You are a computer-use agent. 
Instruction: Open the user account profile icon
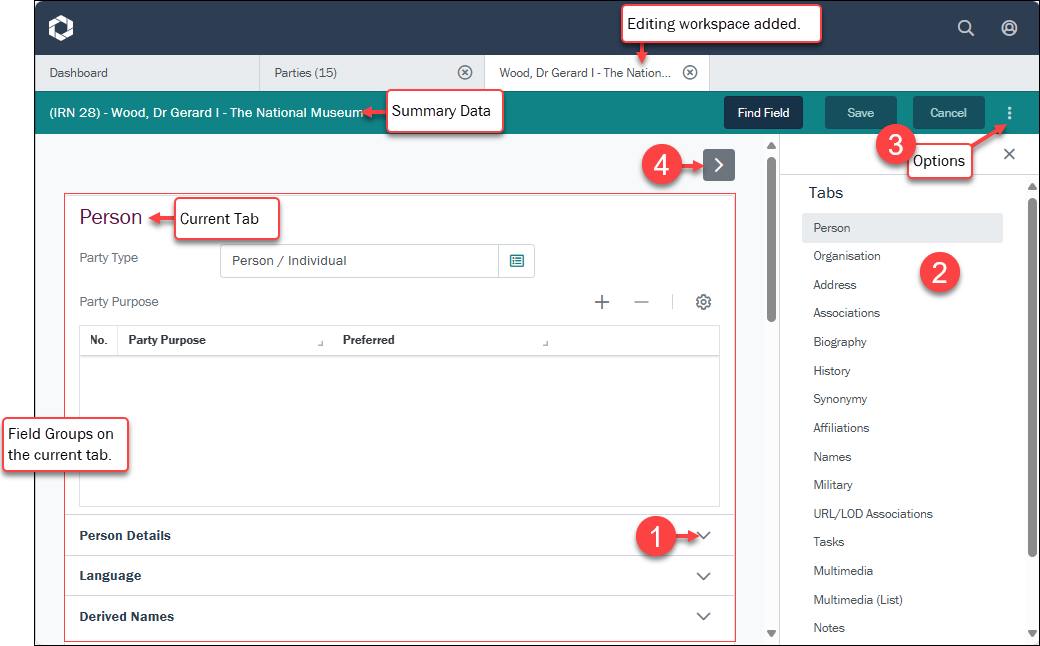coord(1009,28)
